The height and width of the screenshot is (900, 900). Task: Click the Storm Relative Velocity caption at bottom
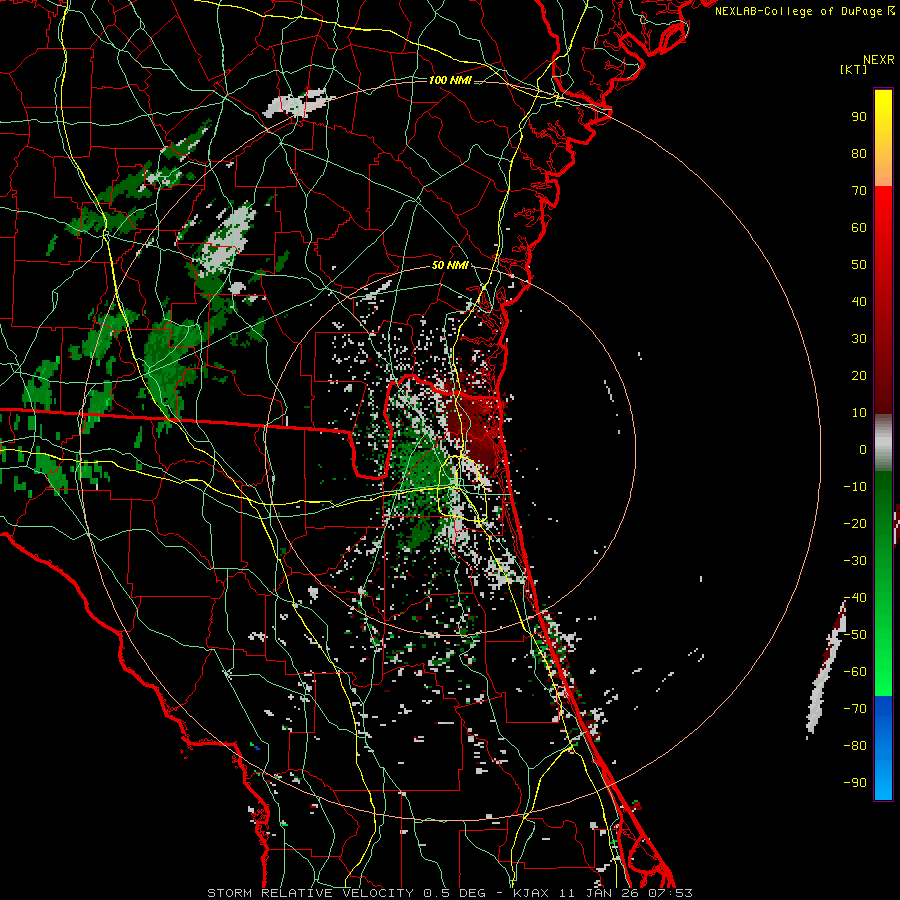(x=450, y=893)
